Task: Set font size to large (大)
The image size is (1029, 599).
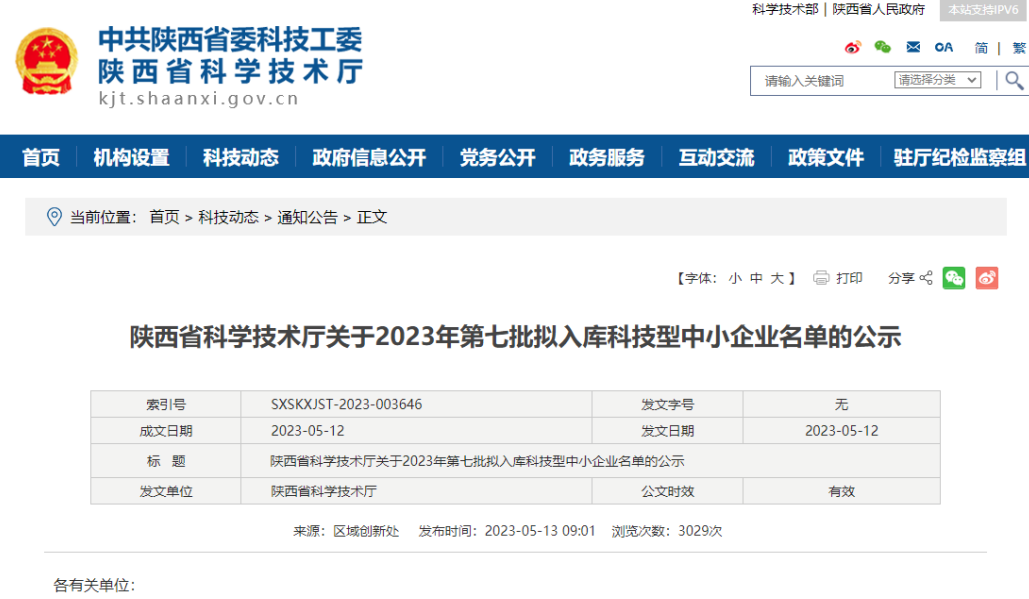Action: click(x=777, y=278)
